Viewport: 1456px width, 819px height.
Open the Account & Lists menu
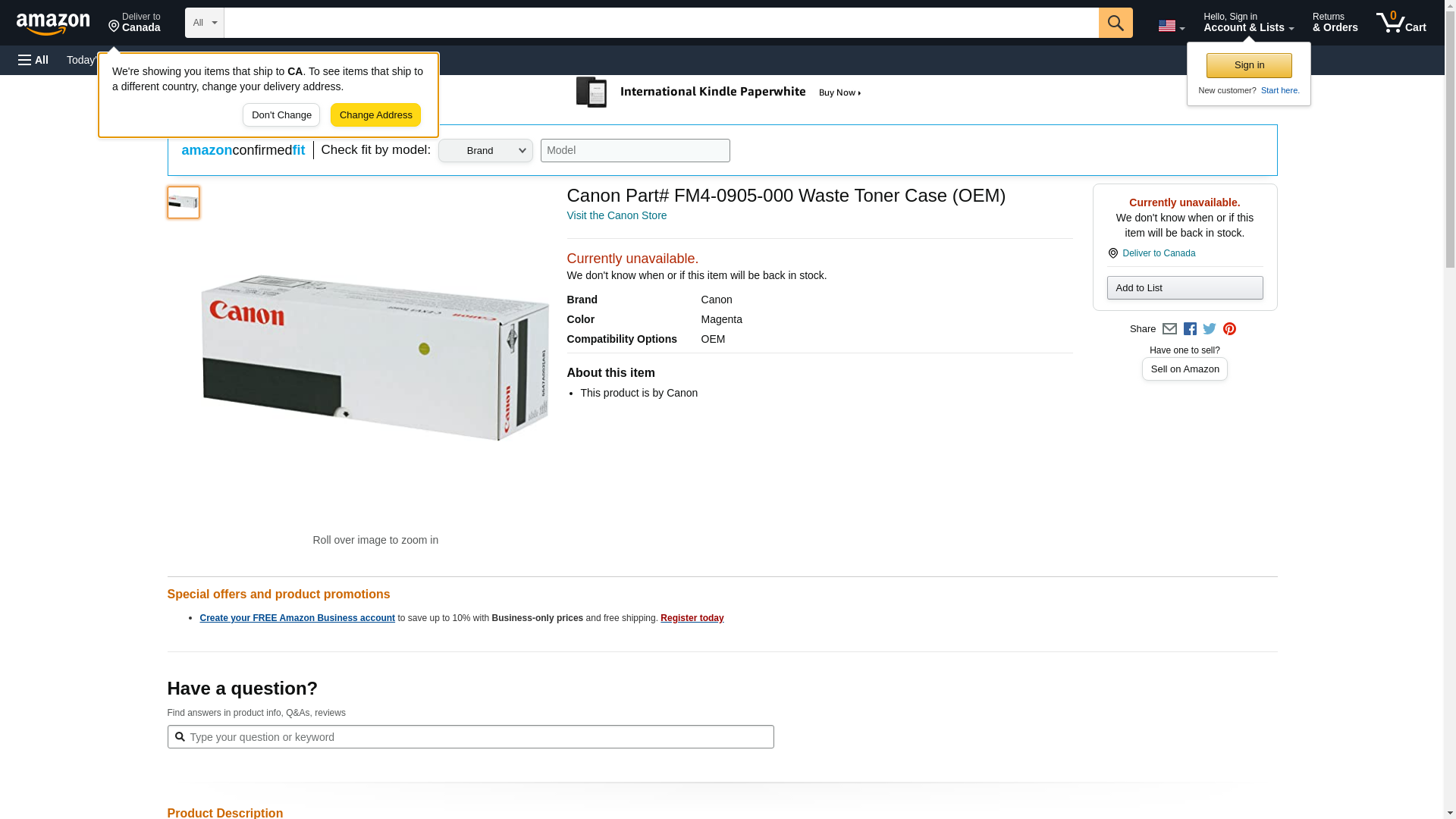(1248, 23)
